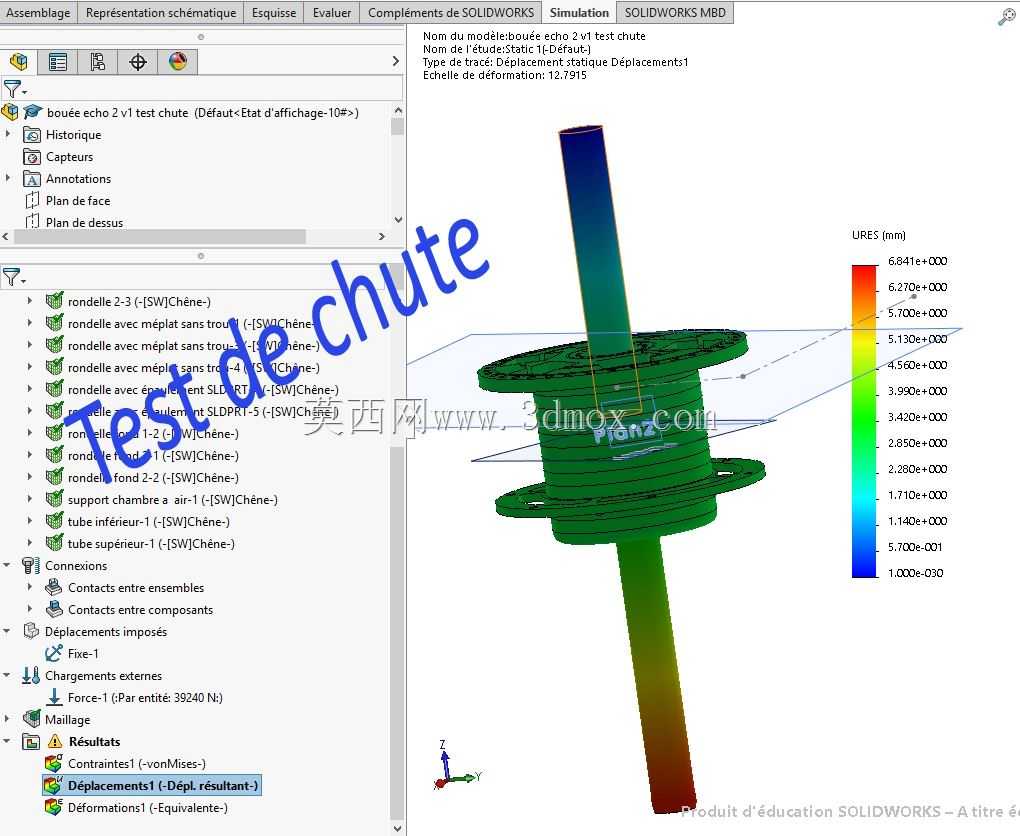
Task: Switch to the Esquisse tab
Action: point(274,12)
